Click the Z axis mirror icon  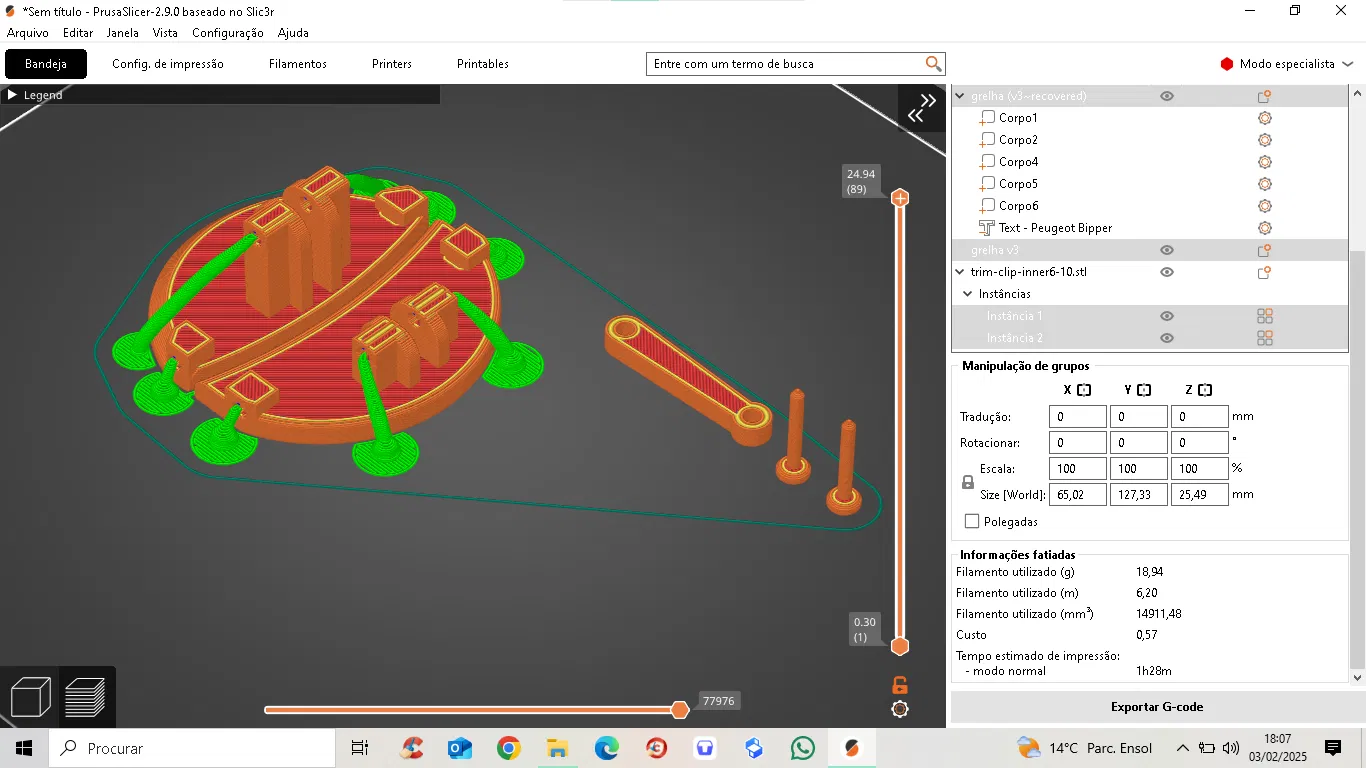(1205, 390)
